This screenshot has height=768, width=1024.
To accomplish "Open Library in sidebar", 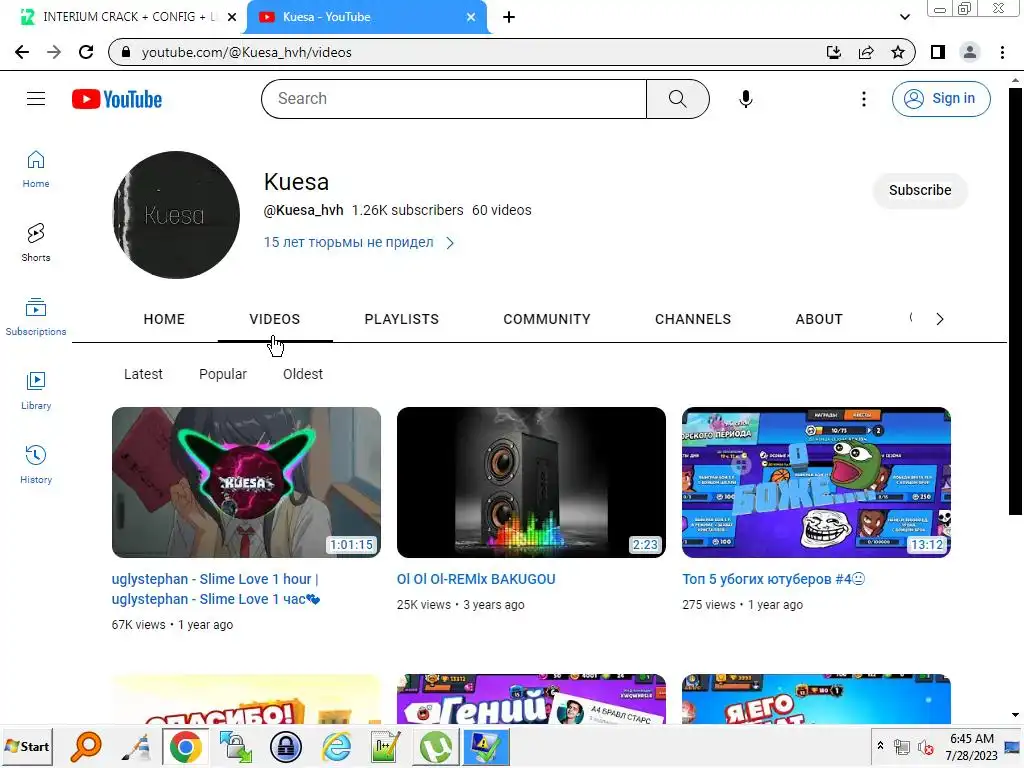I will [x=36, y=391].
